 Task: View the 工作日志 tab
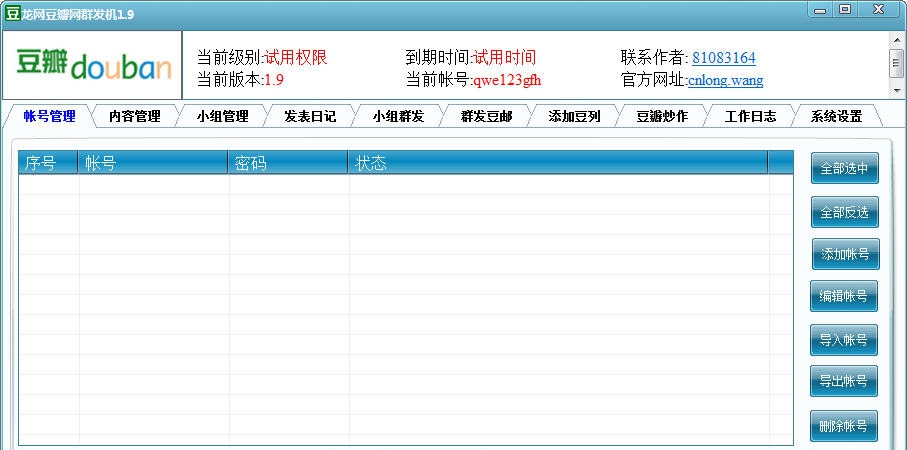point(750,116)
